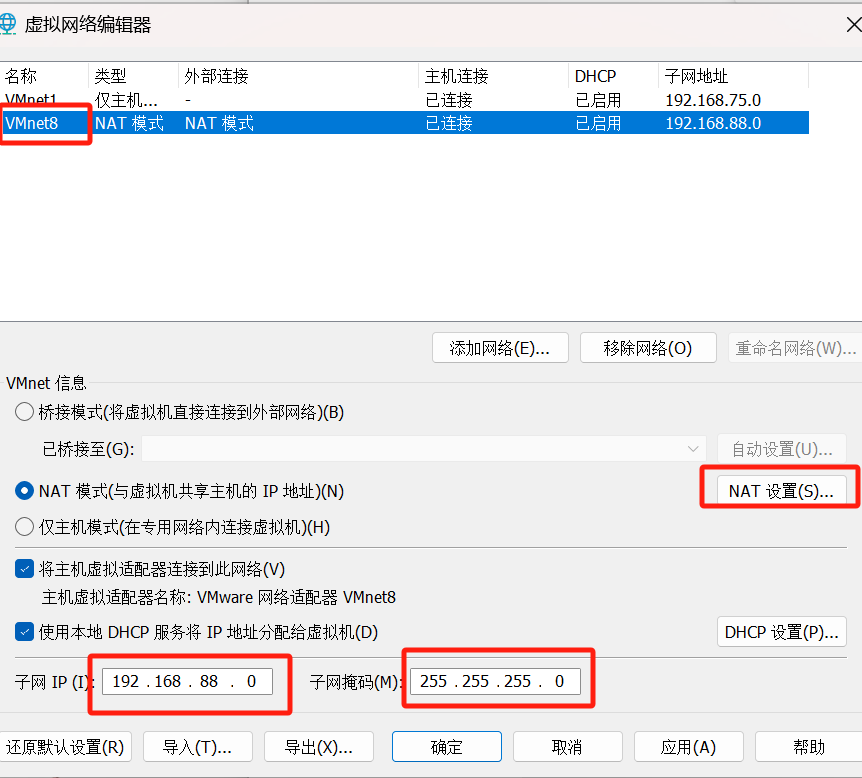862x778 pixels.
Task: Click the 添加网络(E) button
Action: [x=500, y=347]
